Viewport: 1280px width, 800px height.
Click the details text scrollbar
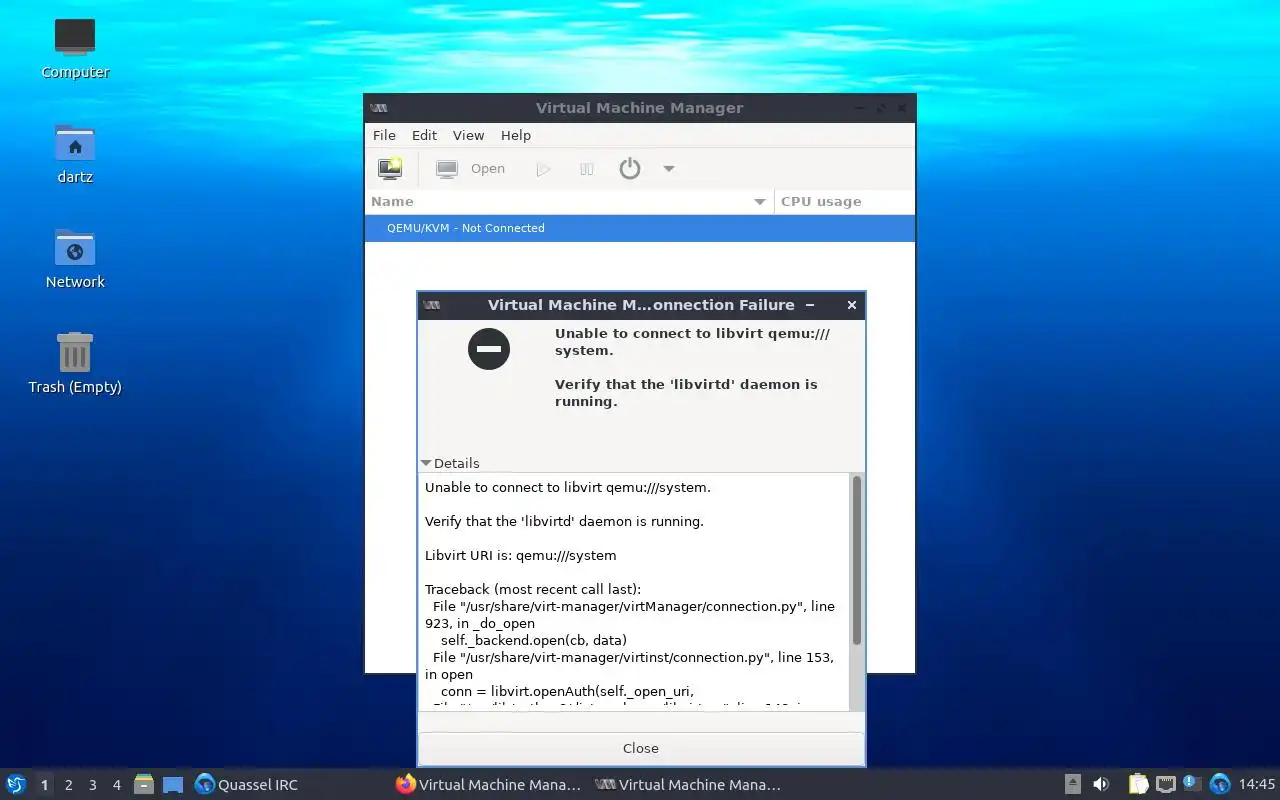(856, 560)
